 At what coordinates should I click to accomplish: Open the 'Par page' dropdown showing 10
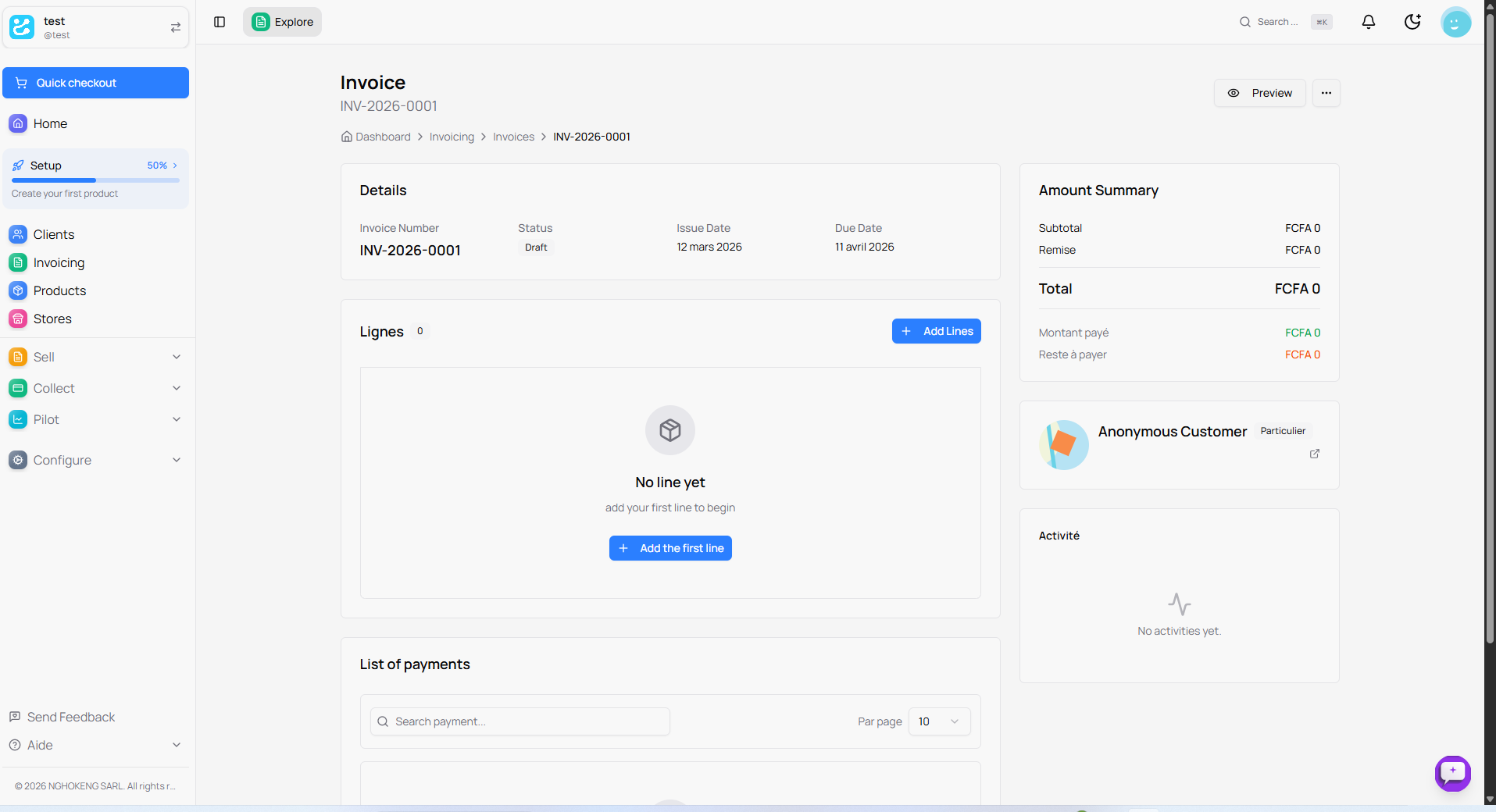[x=938, y=721]
